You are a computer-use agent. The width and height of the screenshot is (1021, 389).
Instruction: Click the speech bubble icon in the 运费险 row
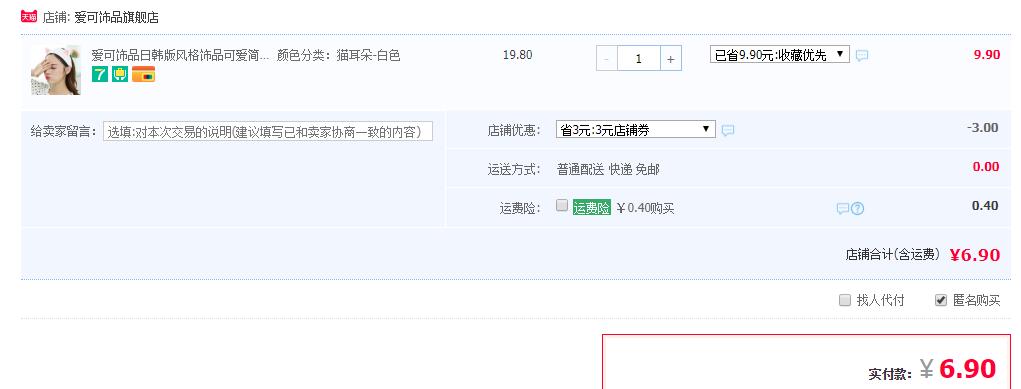tap(843, 209)
